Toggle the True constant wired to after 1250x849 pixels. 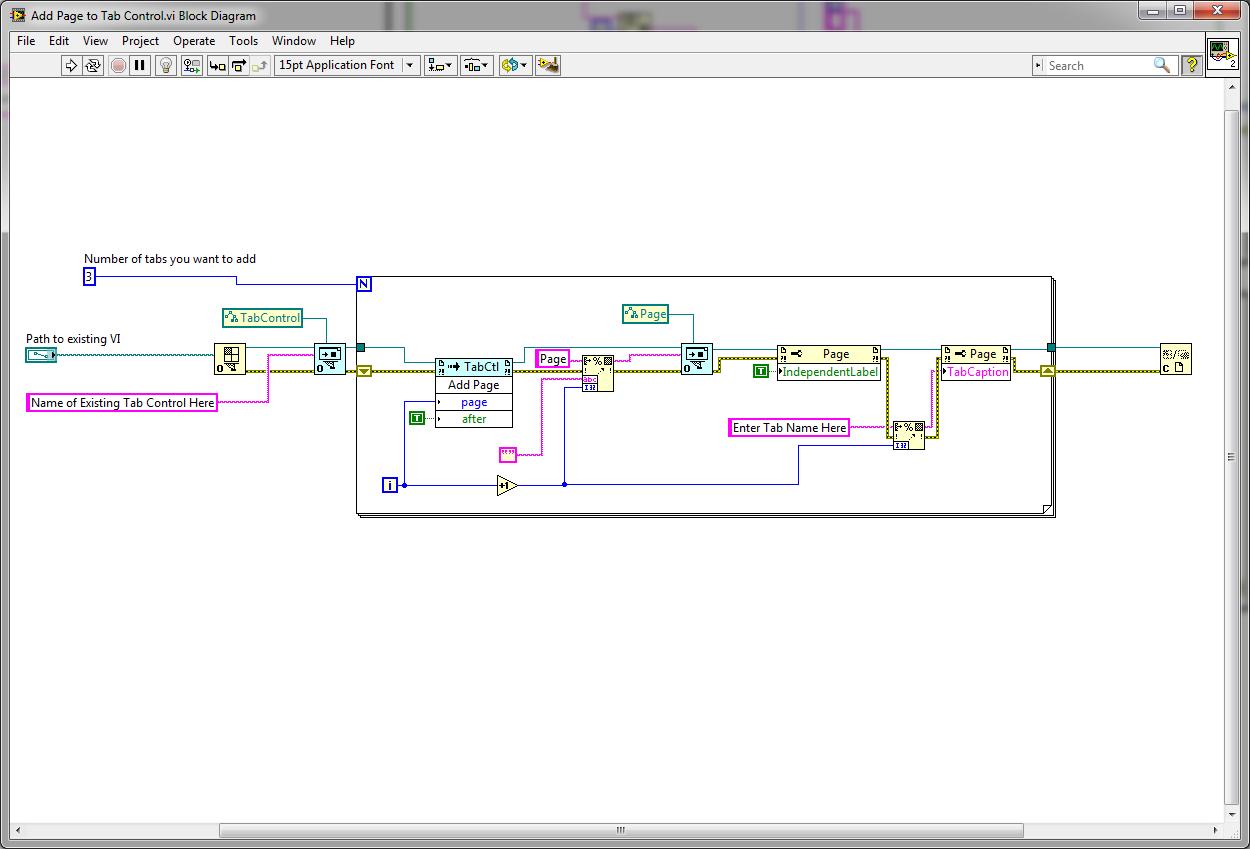click(x=417, y=418)
